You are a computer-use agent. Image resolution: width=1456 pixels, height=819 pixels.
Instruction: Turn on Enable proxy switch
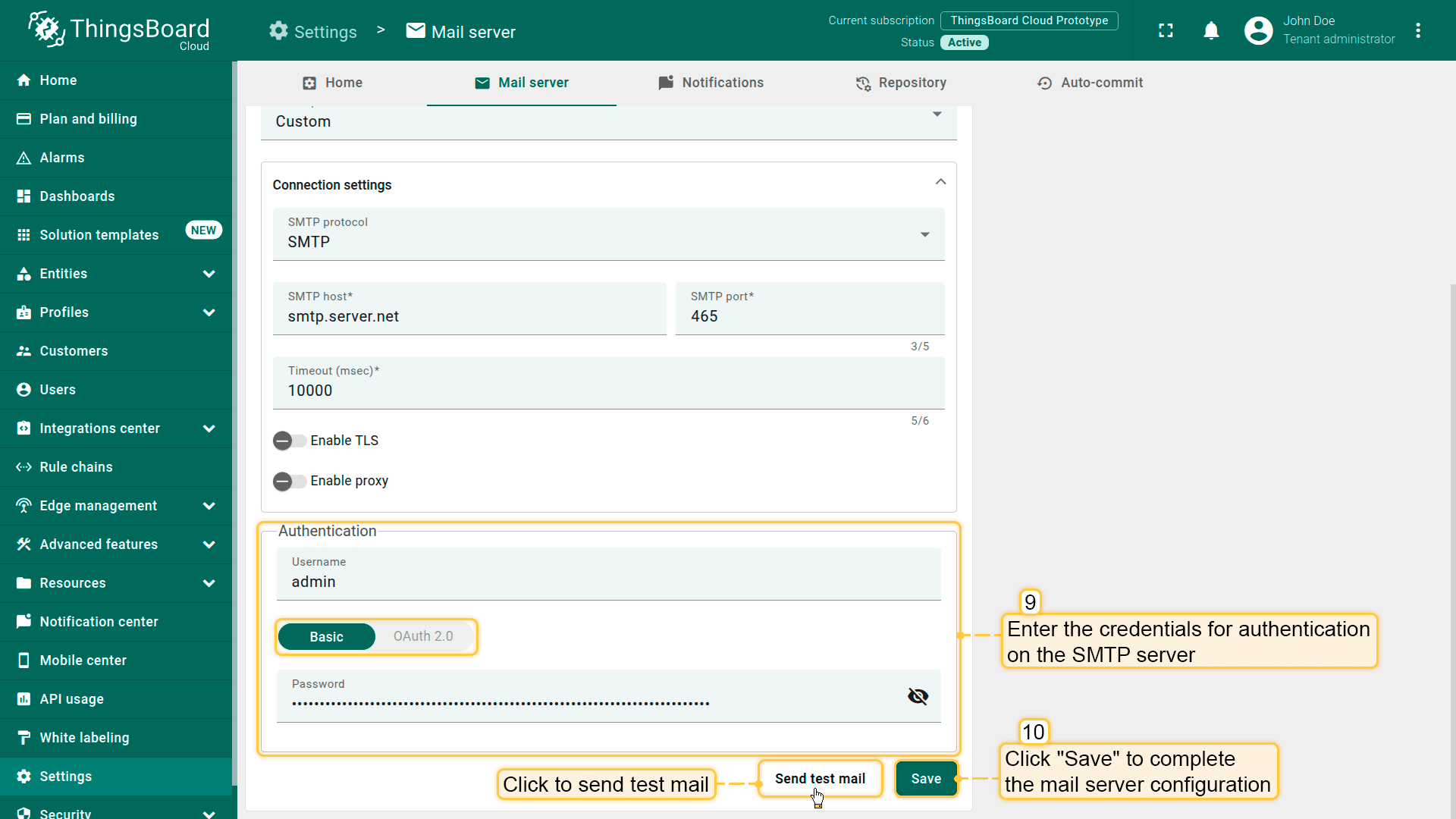[x=289, y=481]
